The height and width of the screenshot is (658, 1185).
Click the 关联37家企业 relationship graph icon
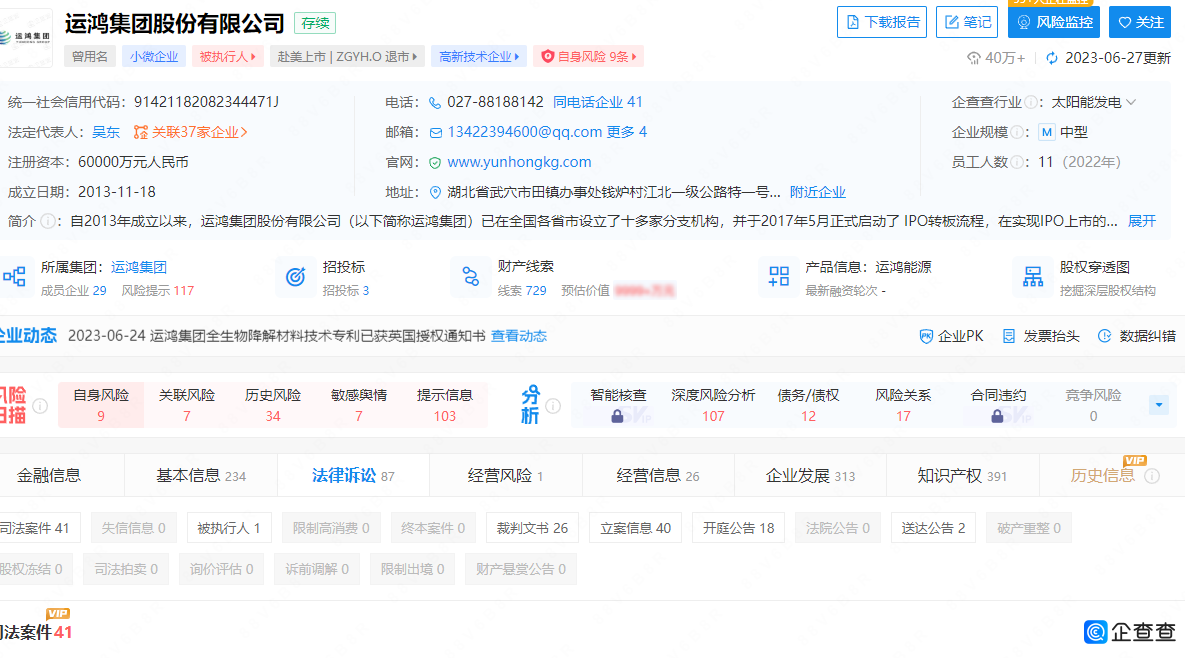[x=141, y=132]
